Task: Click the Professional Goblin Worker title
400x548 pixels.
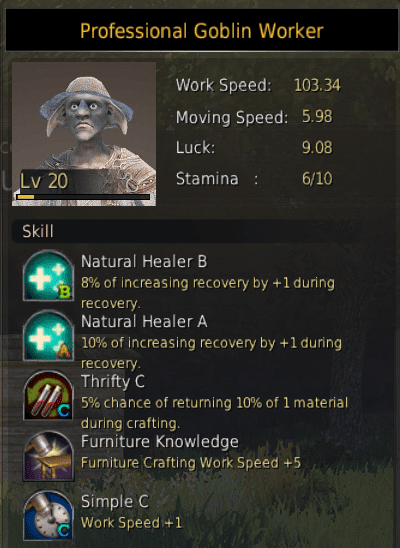Action: pyautogui.click(x=202, y=31)
